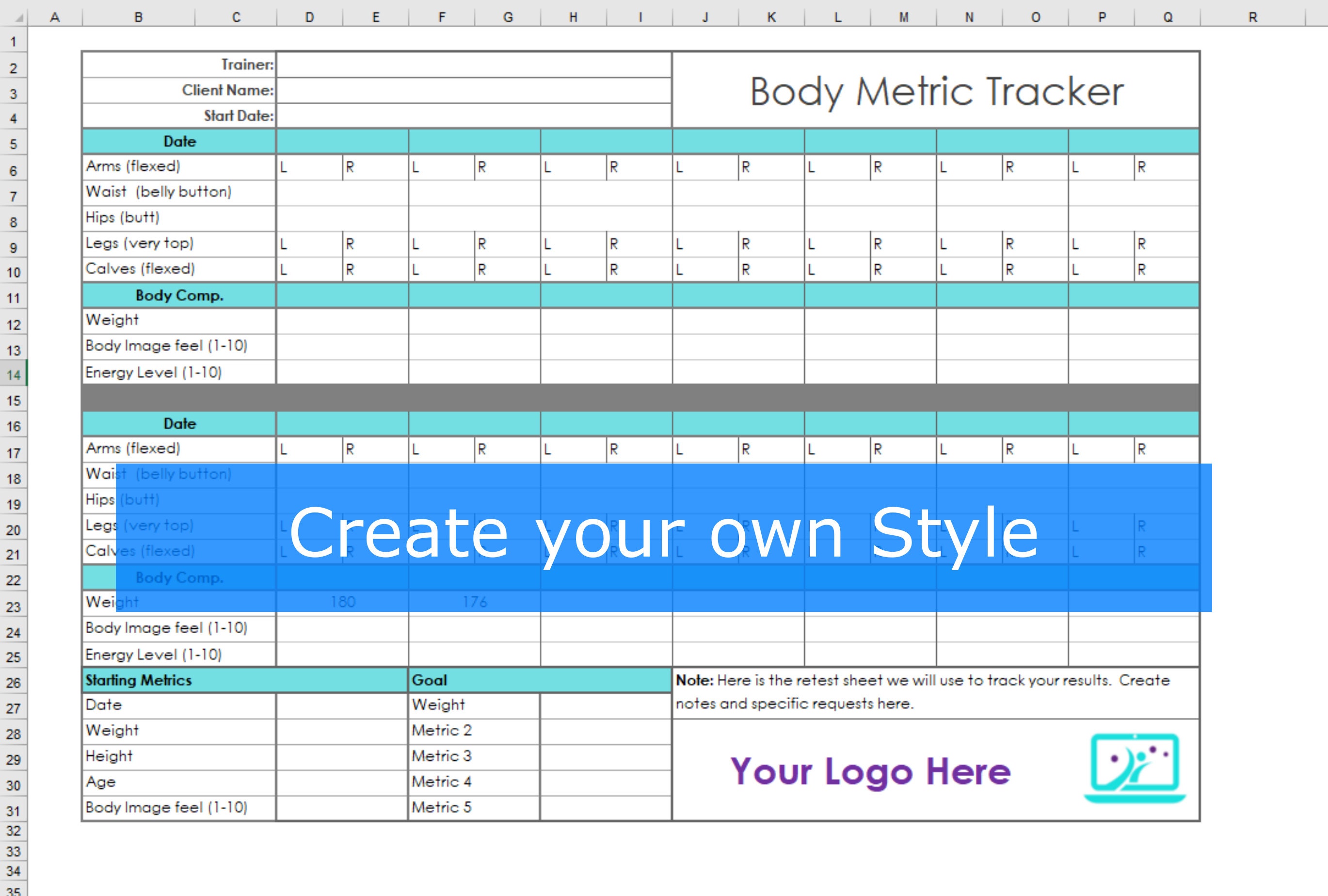Select row 1 header
The height and width of the screenshot is (896, 1328).
(x=13, y=42)
